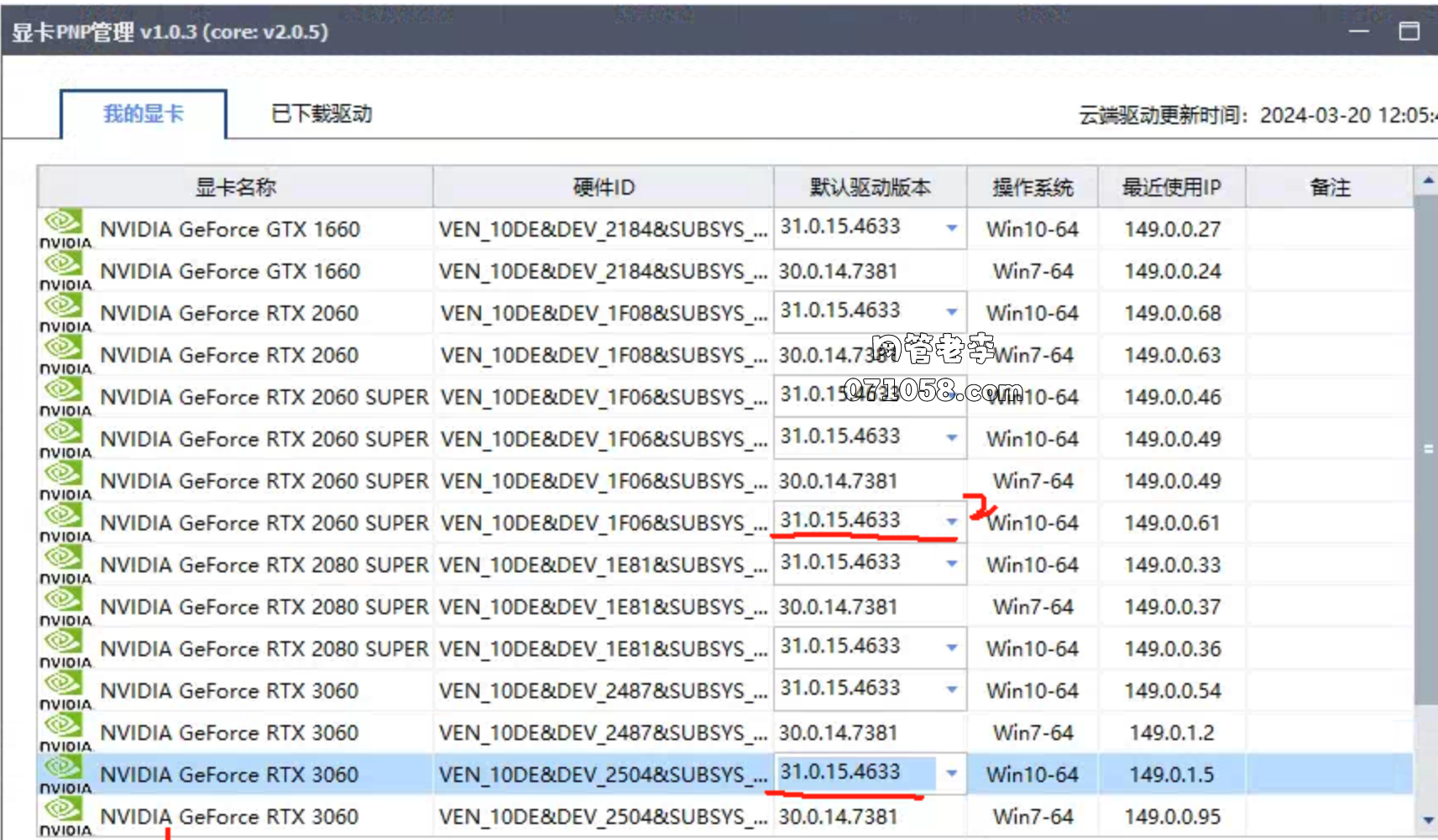Click RTX 3060 name in row 149.0.1.2
The image size is (1438, 840).
[229, 733]
